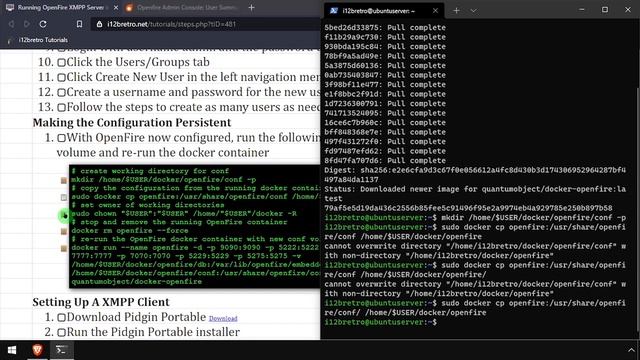
Task: Minimize the Windows Terminal window
Action: point(582,9)
